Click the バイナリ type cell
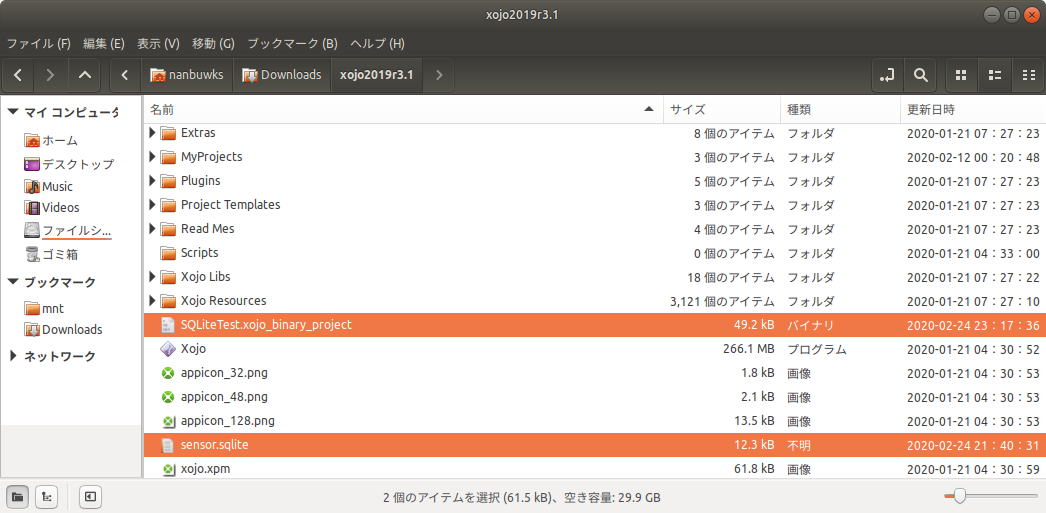This screenshot has height=513, width=1046. [811, 325]
